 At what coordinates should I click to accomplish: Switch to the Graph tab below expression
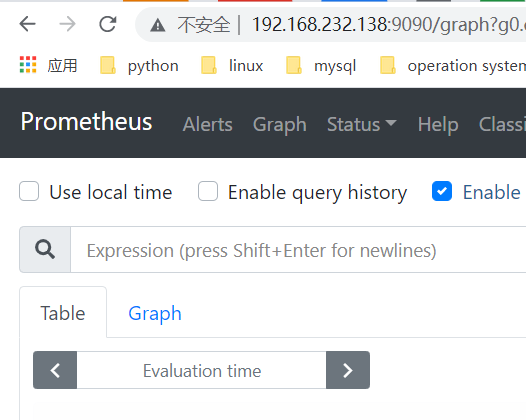point(155,313)
